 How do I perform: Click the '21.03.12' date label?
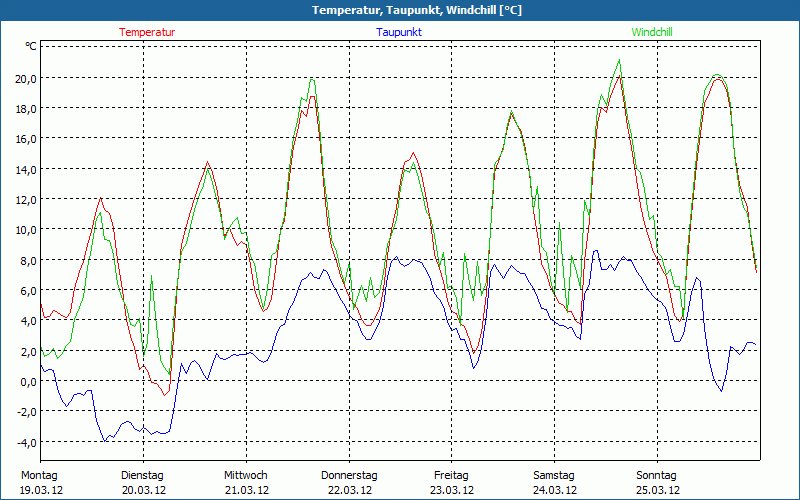tap(247, 490)
